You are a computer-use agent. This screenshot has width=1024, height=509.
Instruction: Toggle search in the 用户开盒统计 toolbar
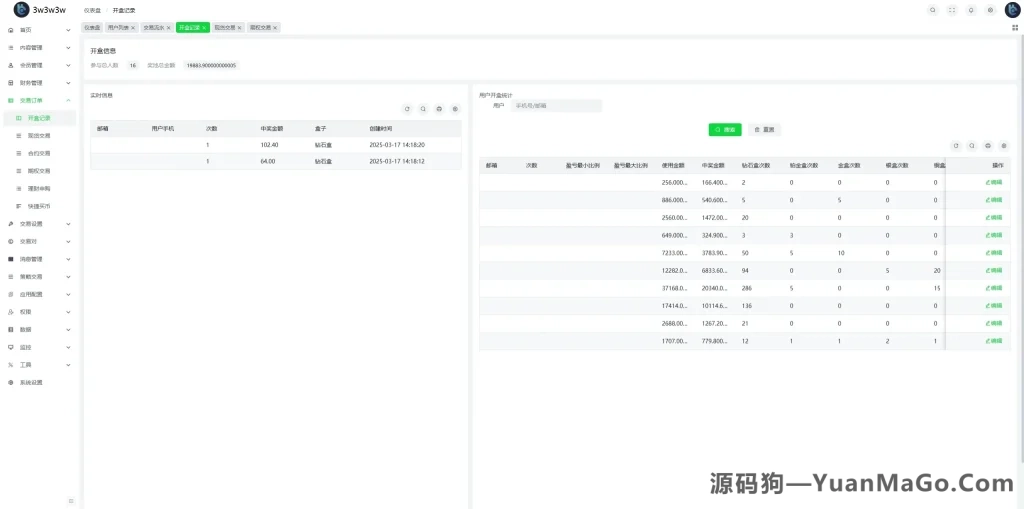pos(972,146)
